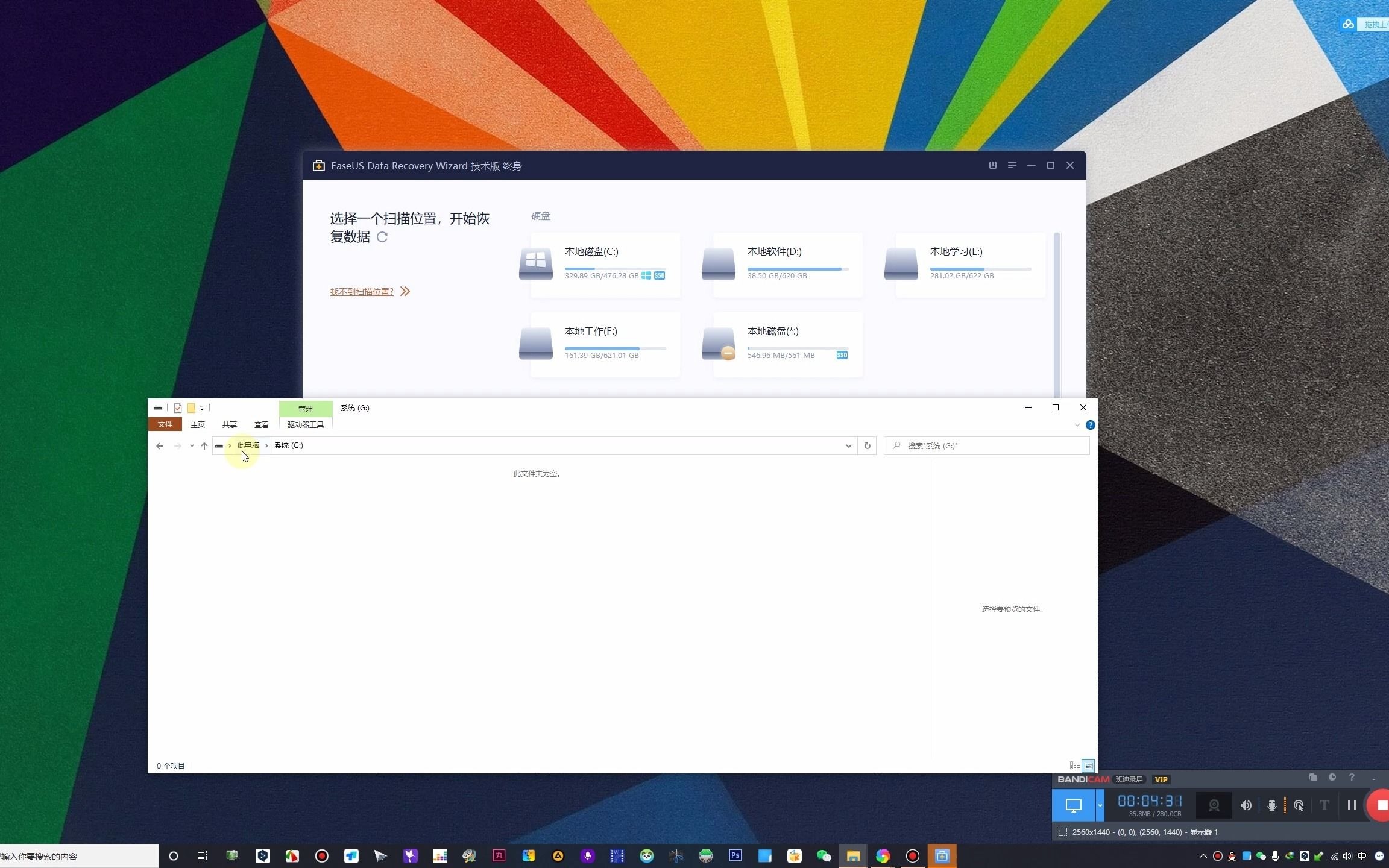Viewport: 1389px width, 868px height.
Task: Go up one folder level
Action: point(204,446)
